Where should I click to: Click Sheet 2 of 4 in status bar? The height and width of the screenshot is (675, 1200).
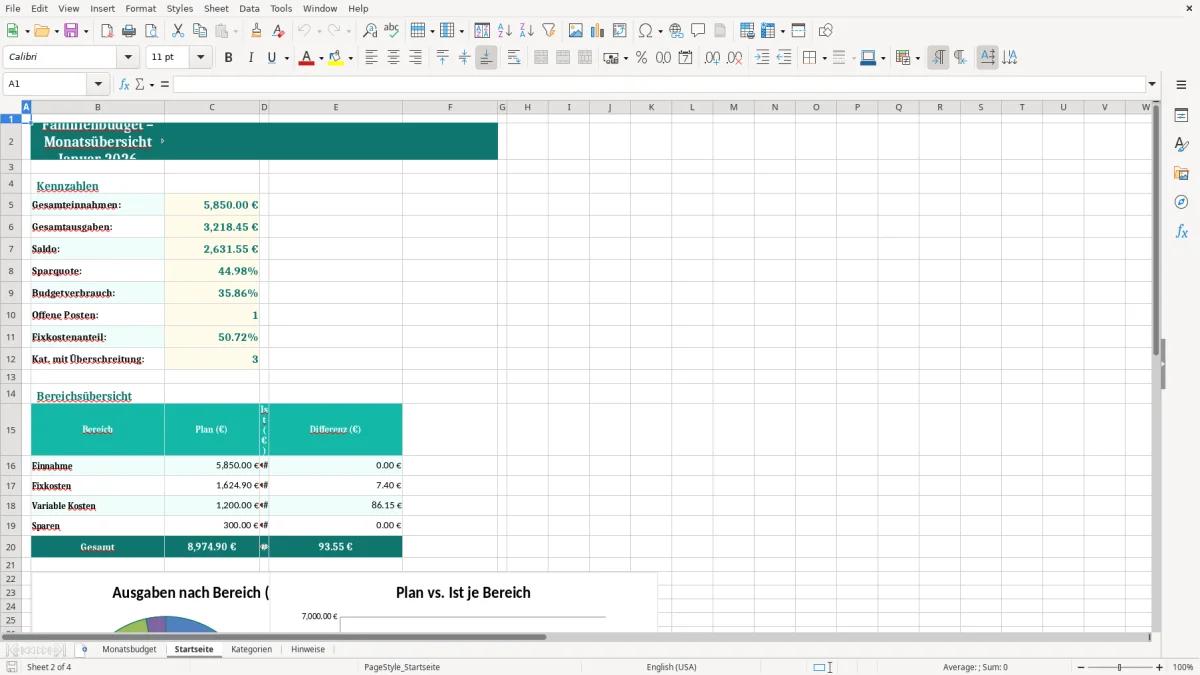pyautogui.click(x=49, y=667)
